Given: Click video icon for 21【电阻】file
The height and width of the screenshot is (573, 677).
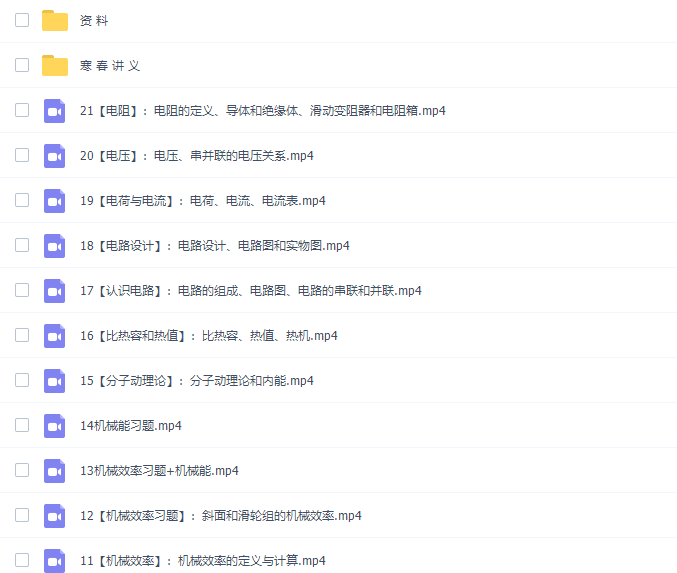Looking at the screenshot, I should click(55, 111).
